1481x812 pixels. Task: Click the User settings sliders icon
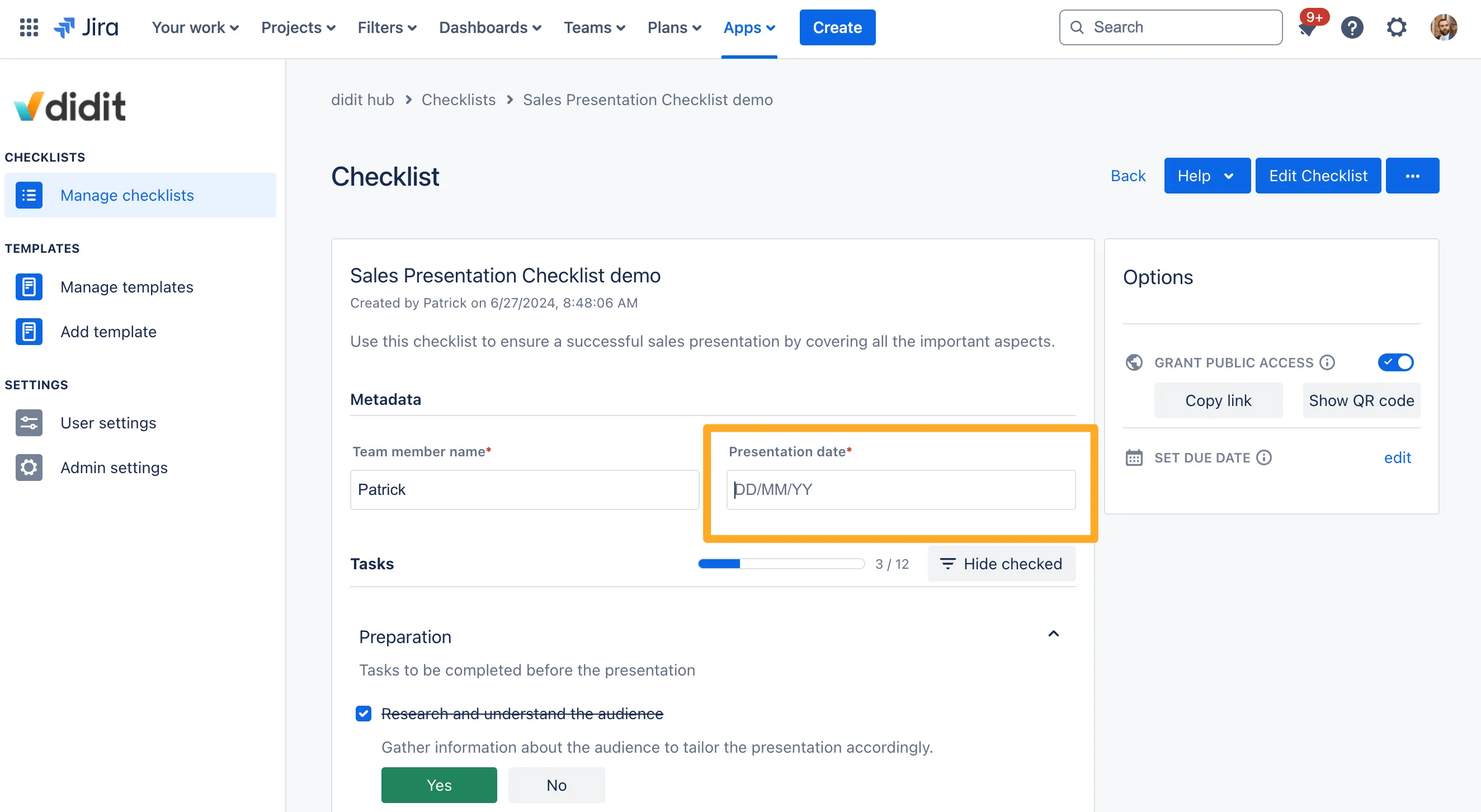[x=29, y=423]
